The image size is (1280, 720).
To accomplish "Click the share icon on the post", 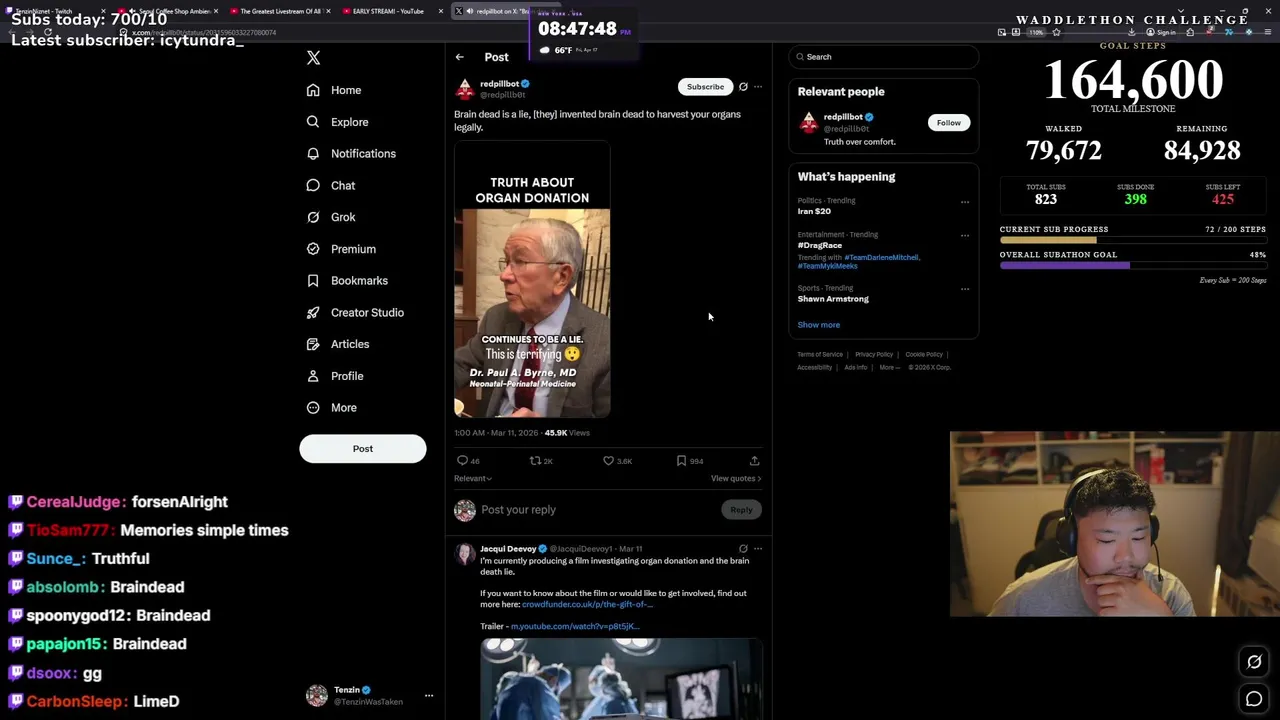I will [755, 461].
